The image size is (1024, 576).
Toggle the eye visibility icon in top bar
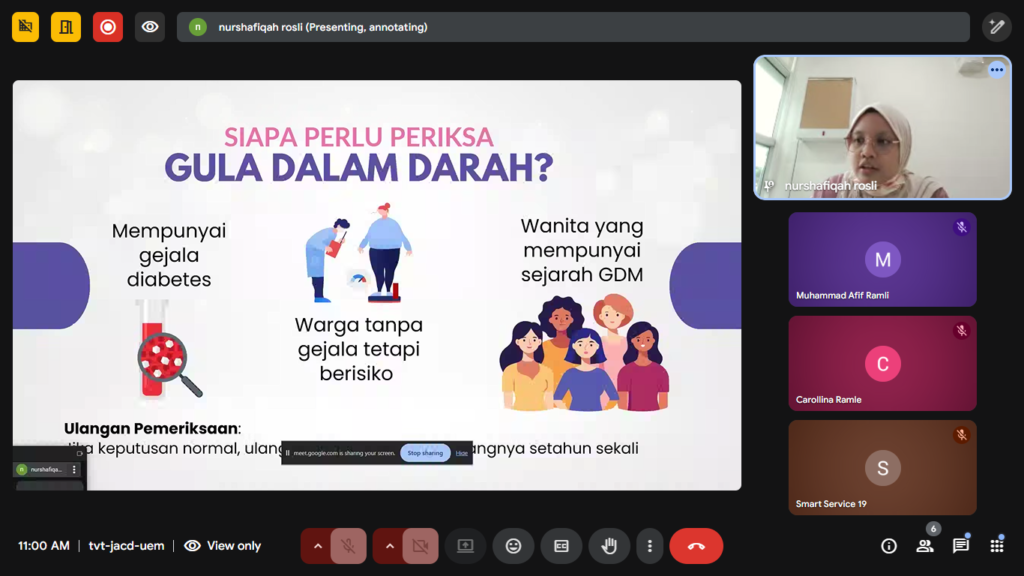coord(150,27)
